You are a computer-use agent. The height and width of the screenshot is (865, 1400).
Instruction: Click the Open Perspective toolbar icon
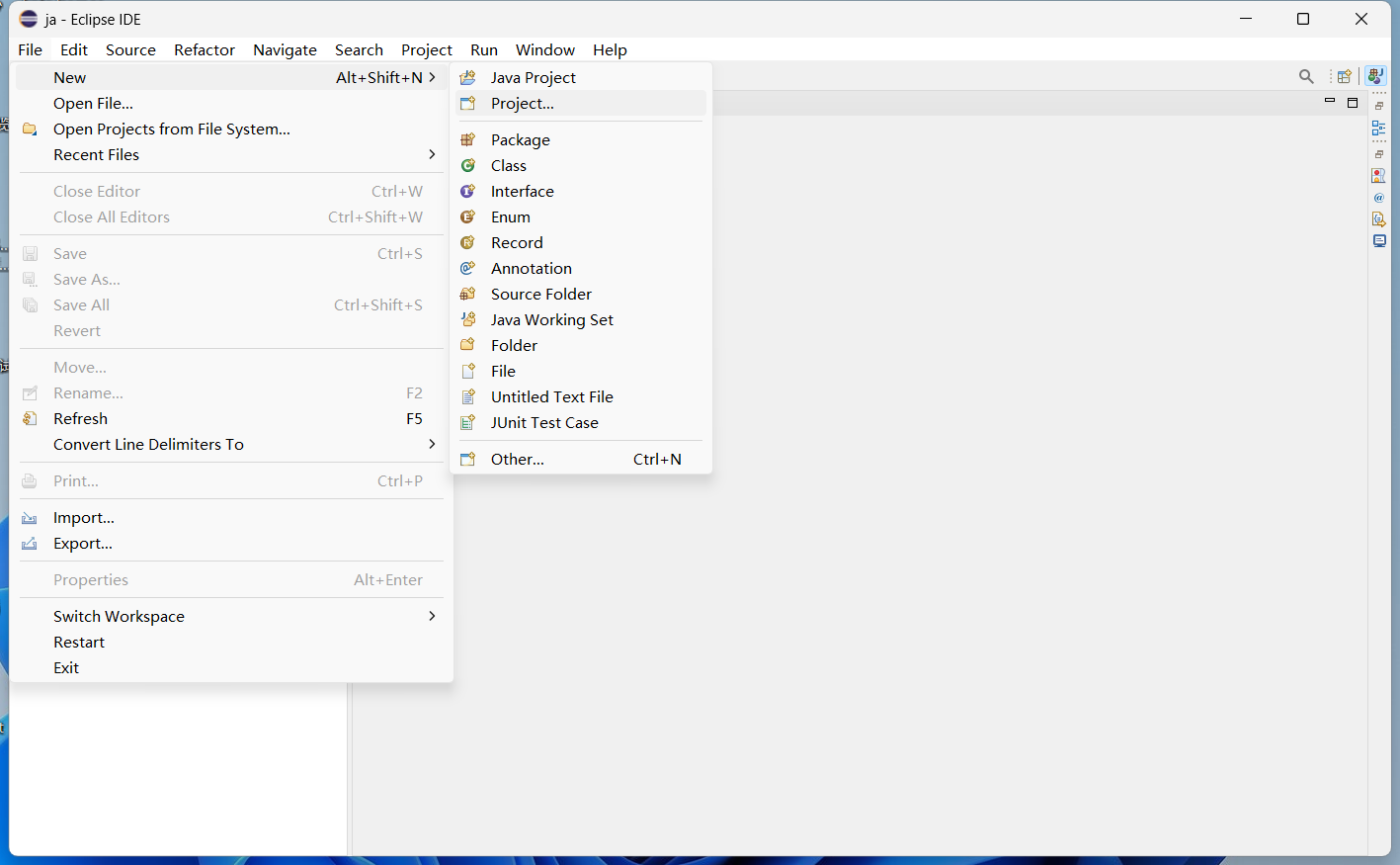(x=1344, y=76)
